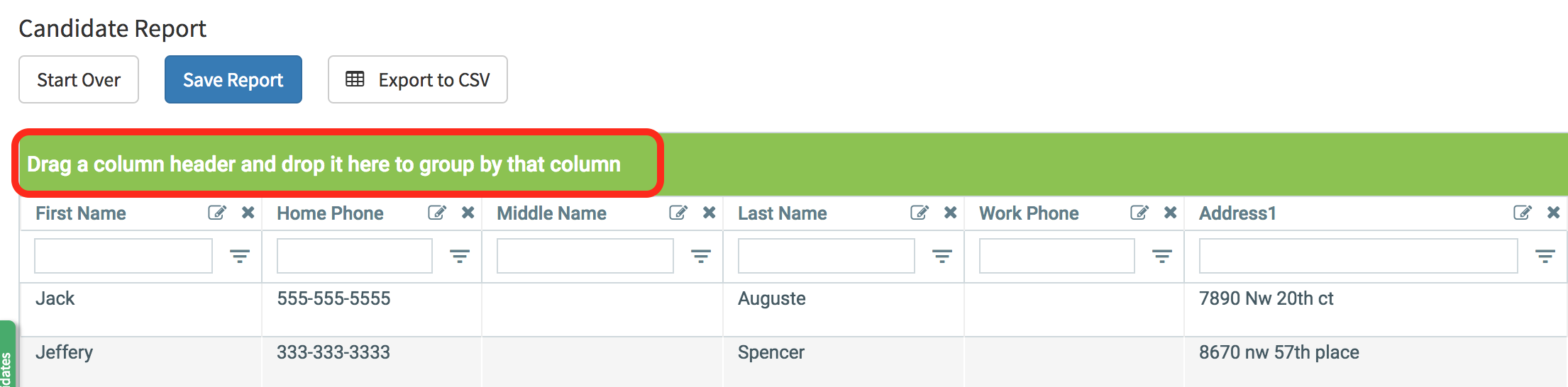The height and width of the screenshot is (387, 1568).
Task: Open filter options for Address1 column
Action: click(1545, 256)
